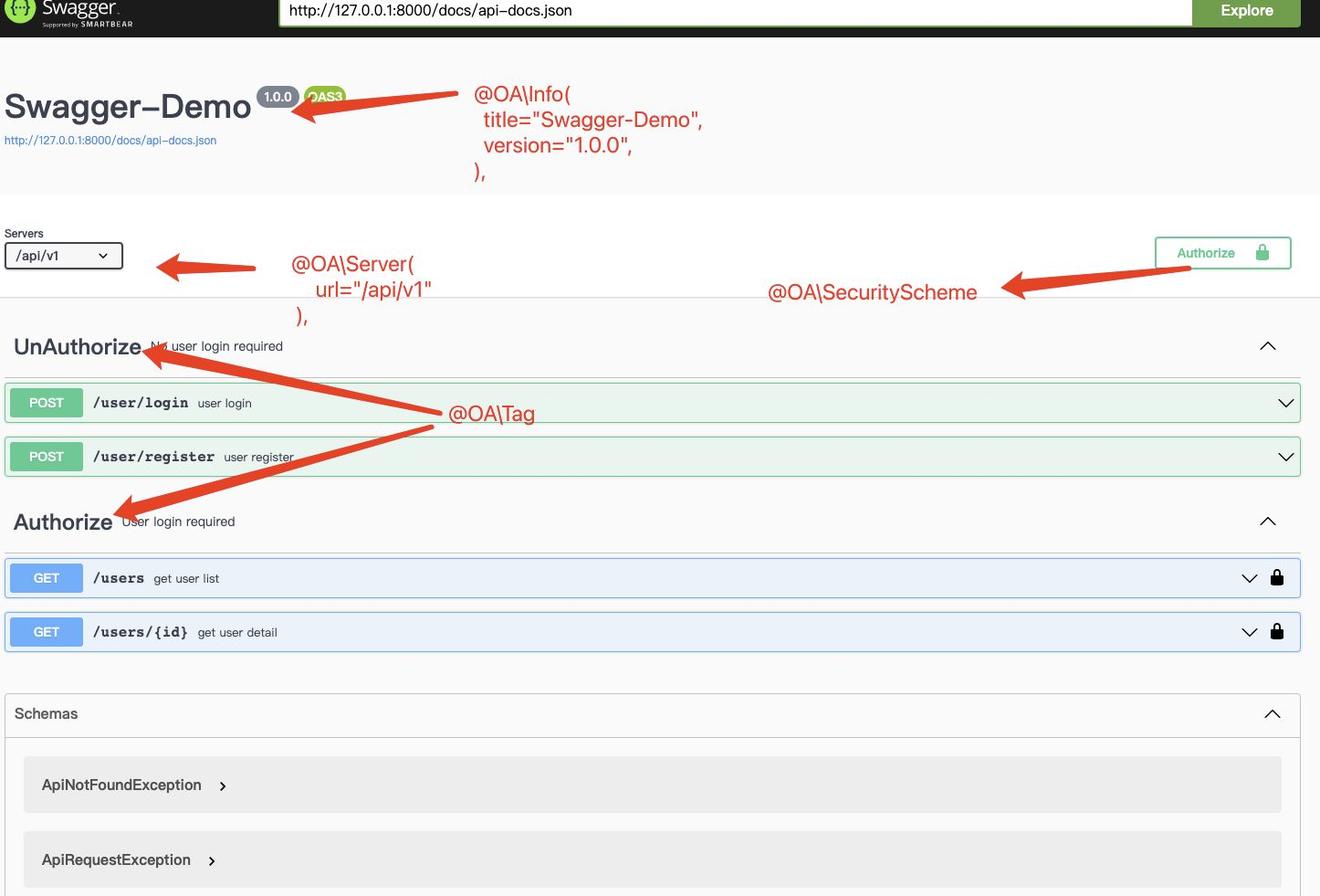Click the 1.0.0 version badge

click(x=277, y=97)
